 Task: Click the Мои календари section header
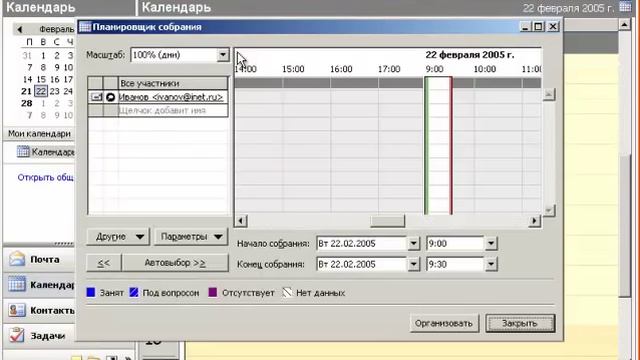click(x=40, y=133)
